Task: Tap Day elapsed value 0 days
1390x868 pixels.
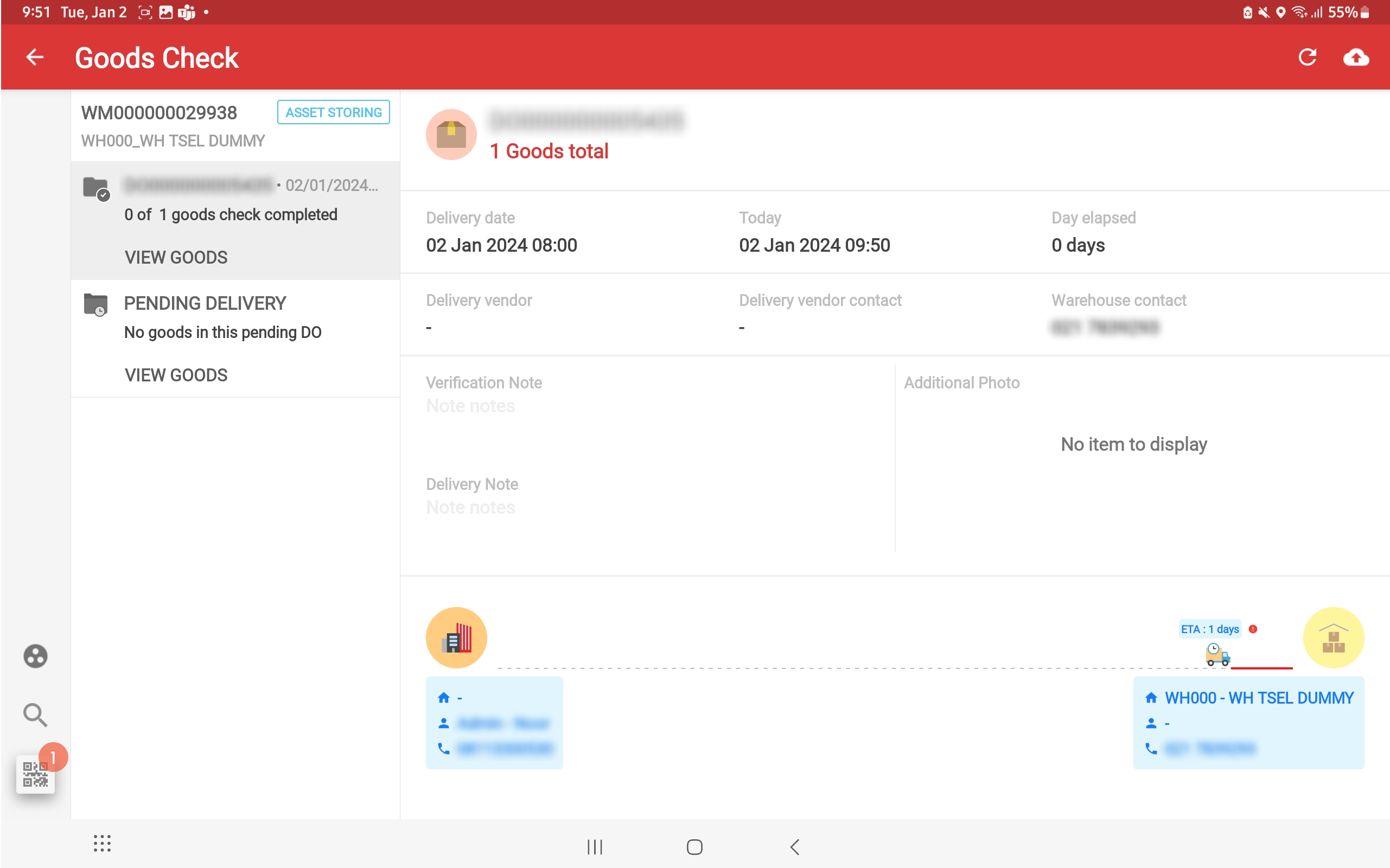Action: (x=1077, y=245)
